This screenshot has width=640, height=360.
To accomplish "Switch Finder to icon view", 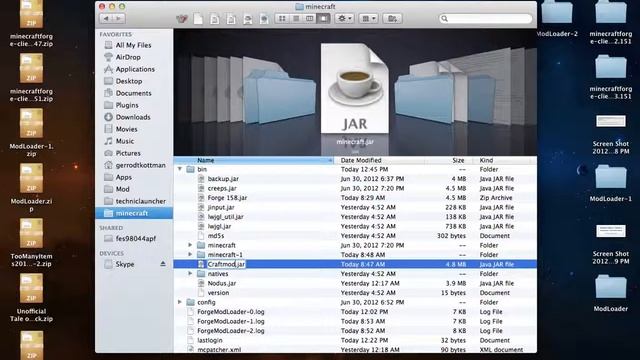I will [282, 18].
